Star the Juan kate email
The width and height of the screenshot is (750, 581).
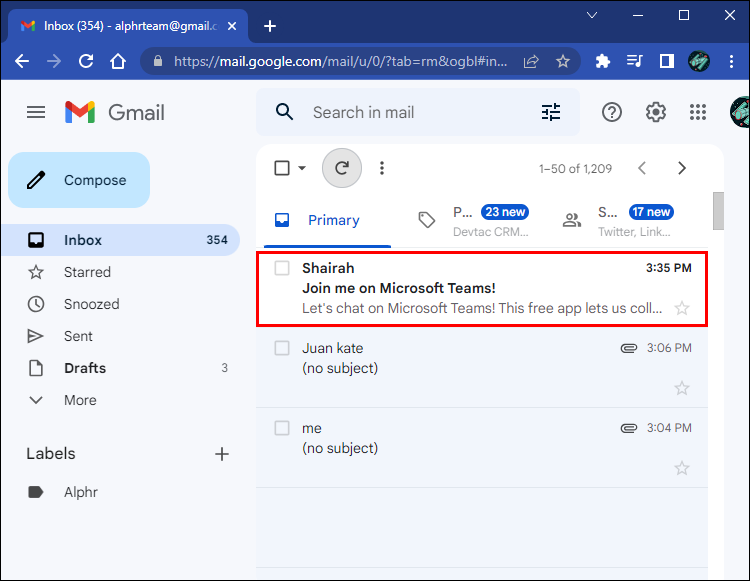coord(682,388)
